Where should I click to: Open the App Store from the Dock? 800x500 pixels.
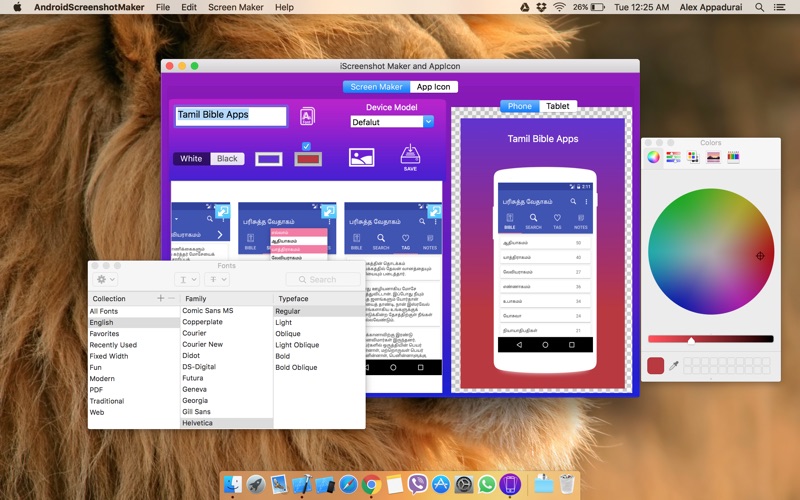[x=440, y=484]
